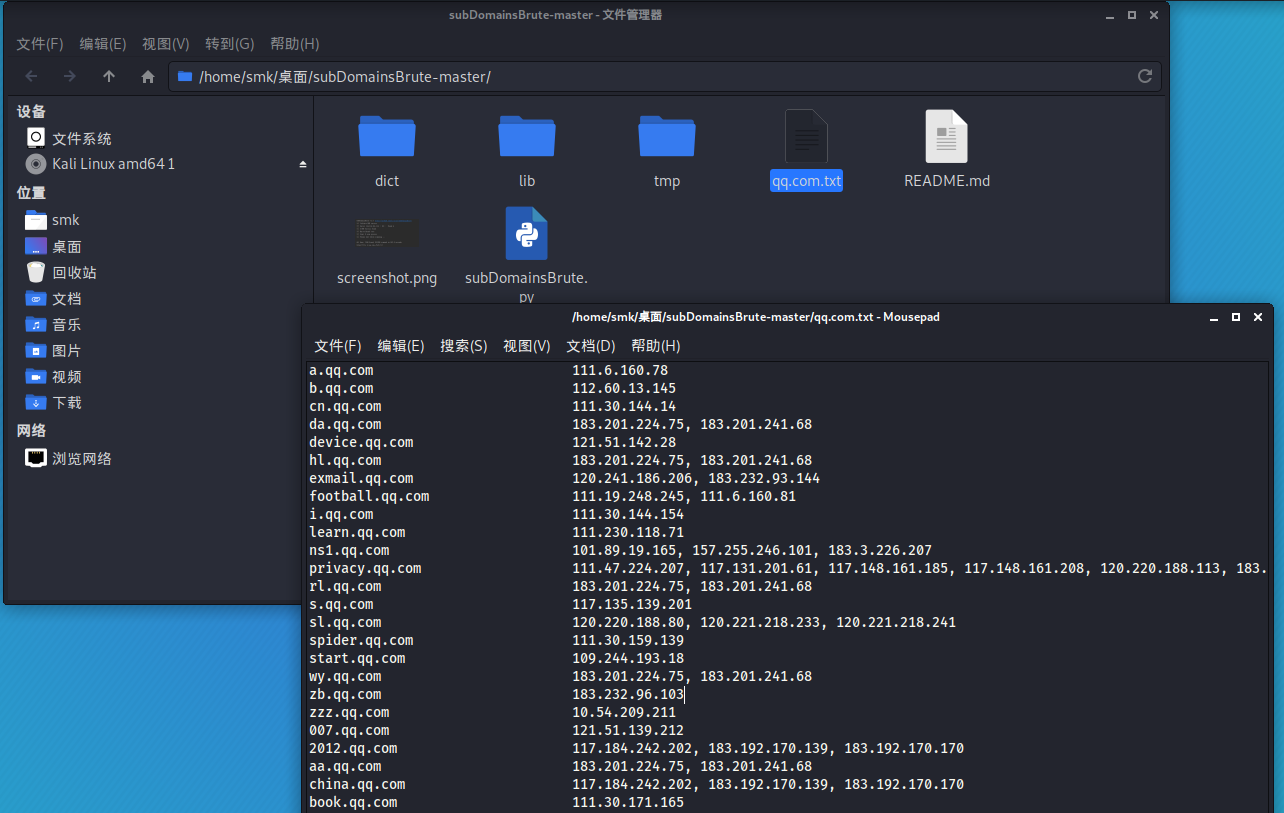Close the file manager window

pyautogui.click(x=1154, y=15)
